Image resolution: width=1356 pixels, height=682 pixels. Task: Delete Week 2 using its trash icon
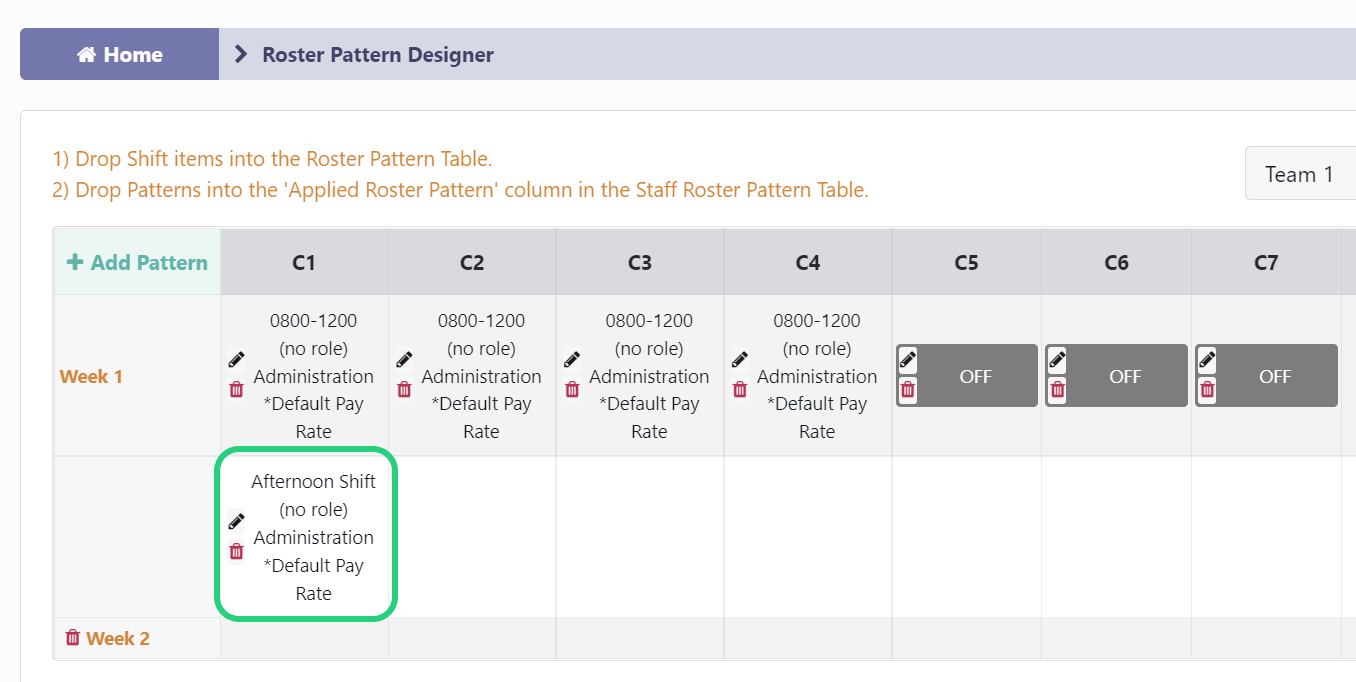pos(72,637)
